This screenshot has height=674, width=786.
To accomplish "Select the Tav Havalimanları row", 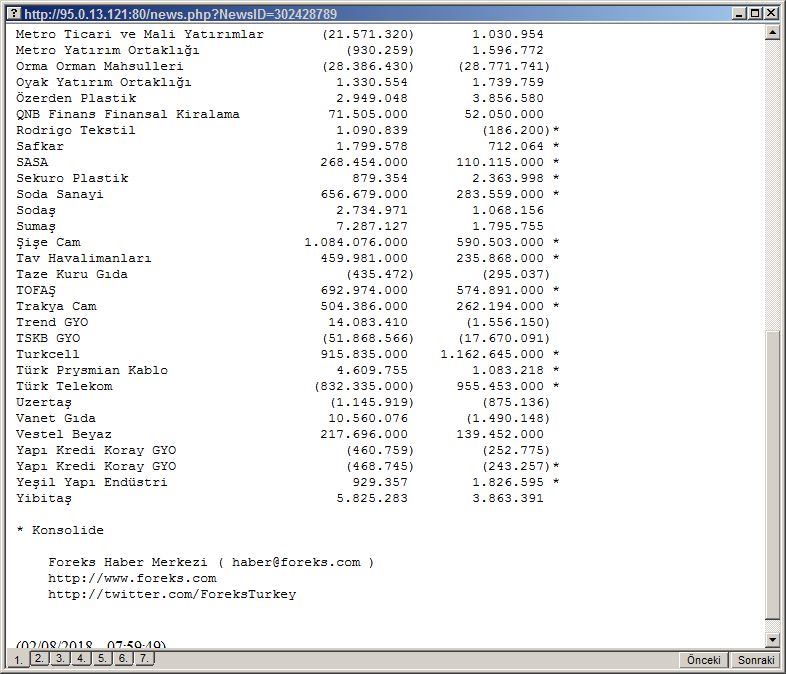I will 288,259.
